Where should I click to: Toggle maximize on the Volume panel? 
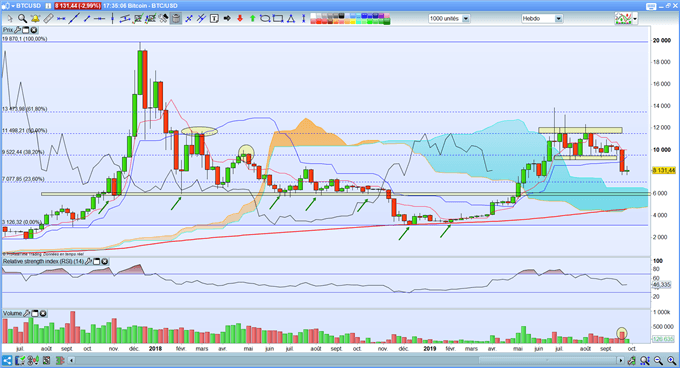point(35,313)
